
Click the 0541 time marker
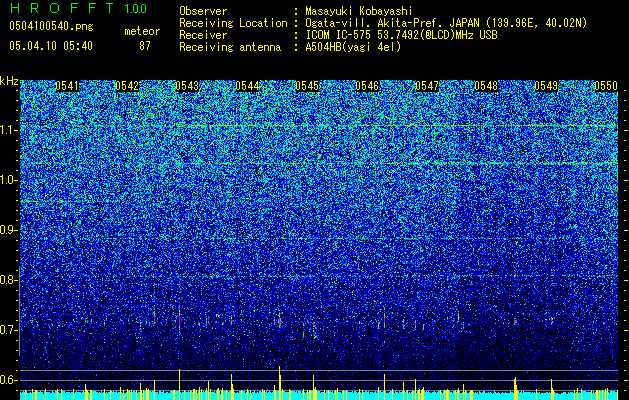coord(67,86)
